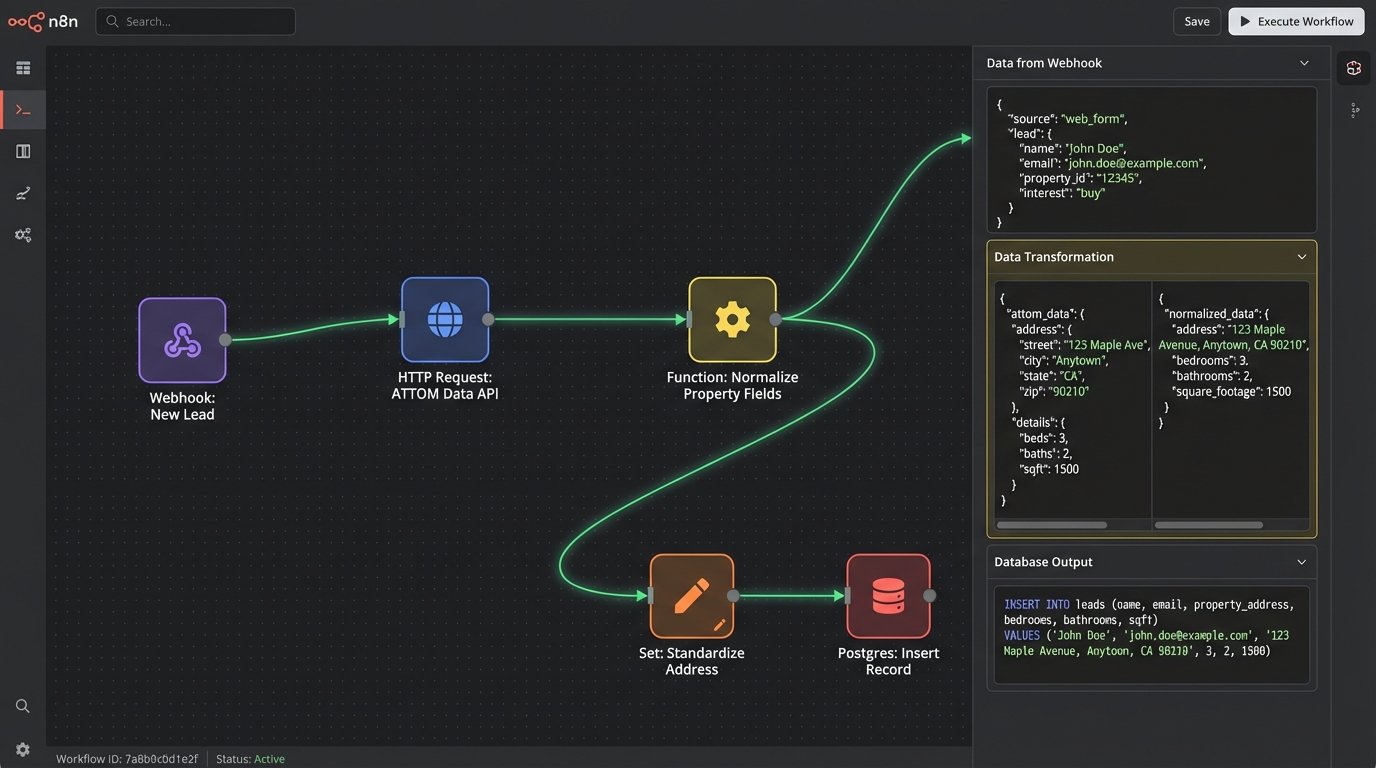Click the output connector on Postgres node

point(929,596)
